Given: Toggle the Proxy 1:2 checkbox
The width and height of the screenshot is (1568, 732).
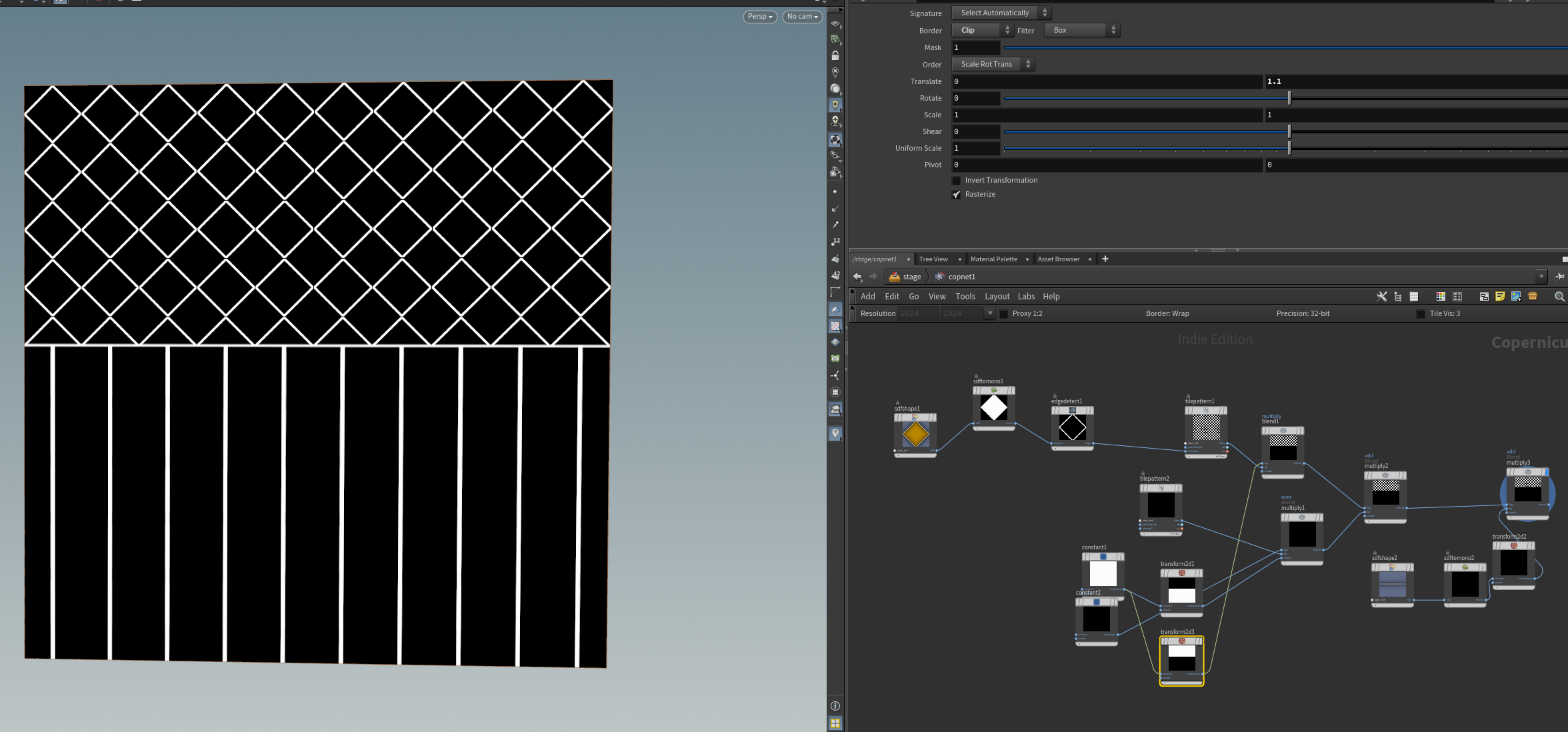Looking at the screenshot, I should click(x=1004, y=314).
